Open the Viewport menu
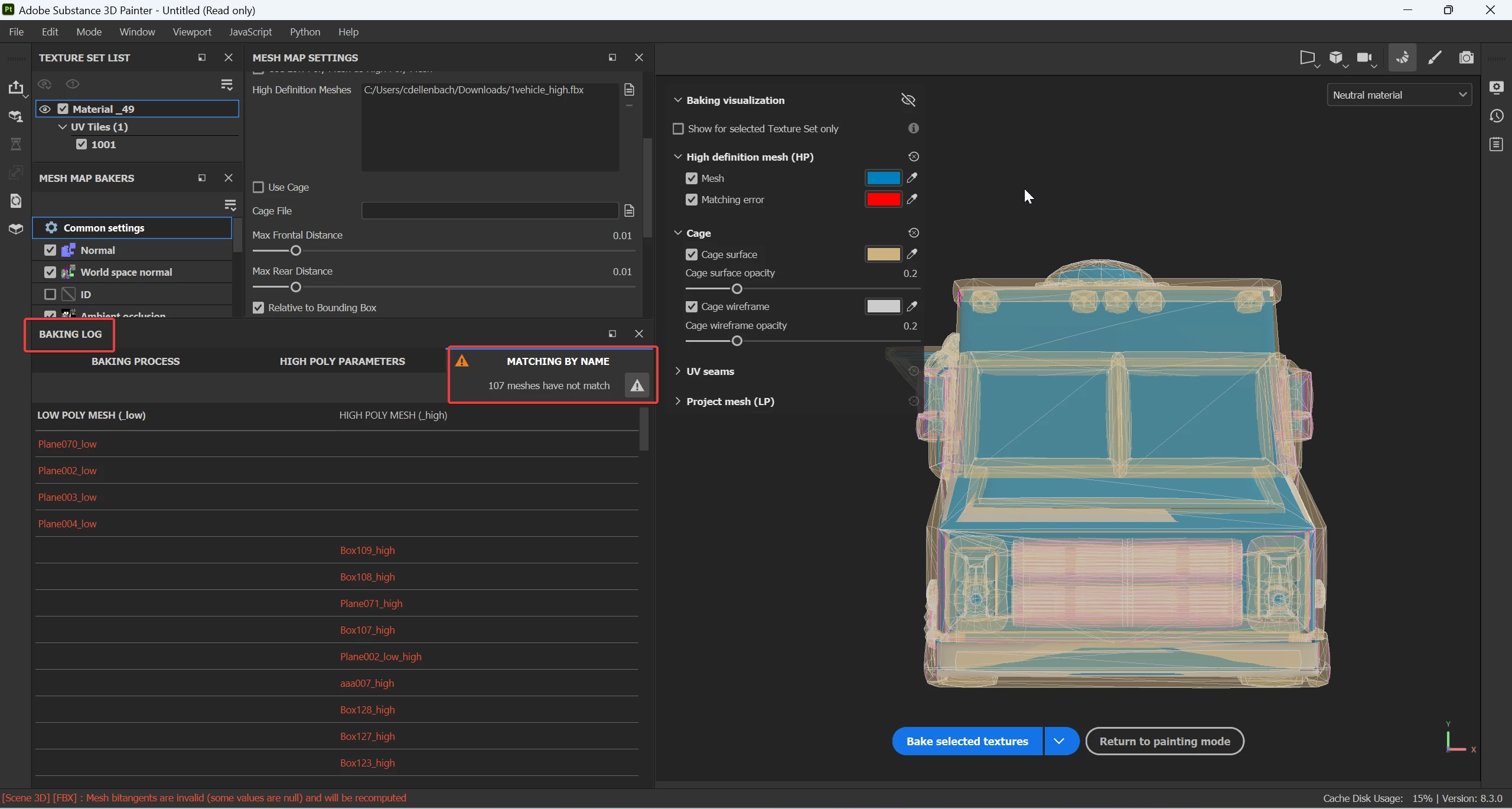Screen dimensions: 1512x809 tap(191, 32)
